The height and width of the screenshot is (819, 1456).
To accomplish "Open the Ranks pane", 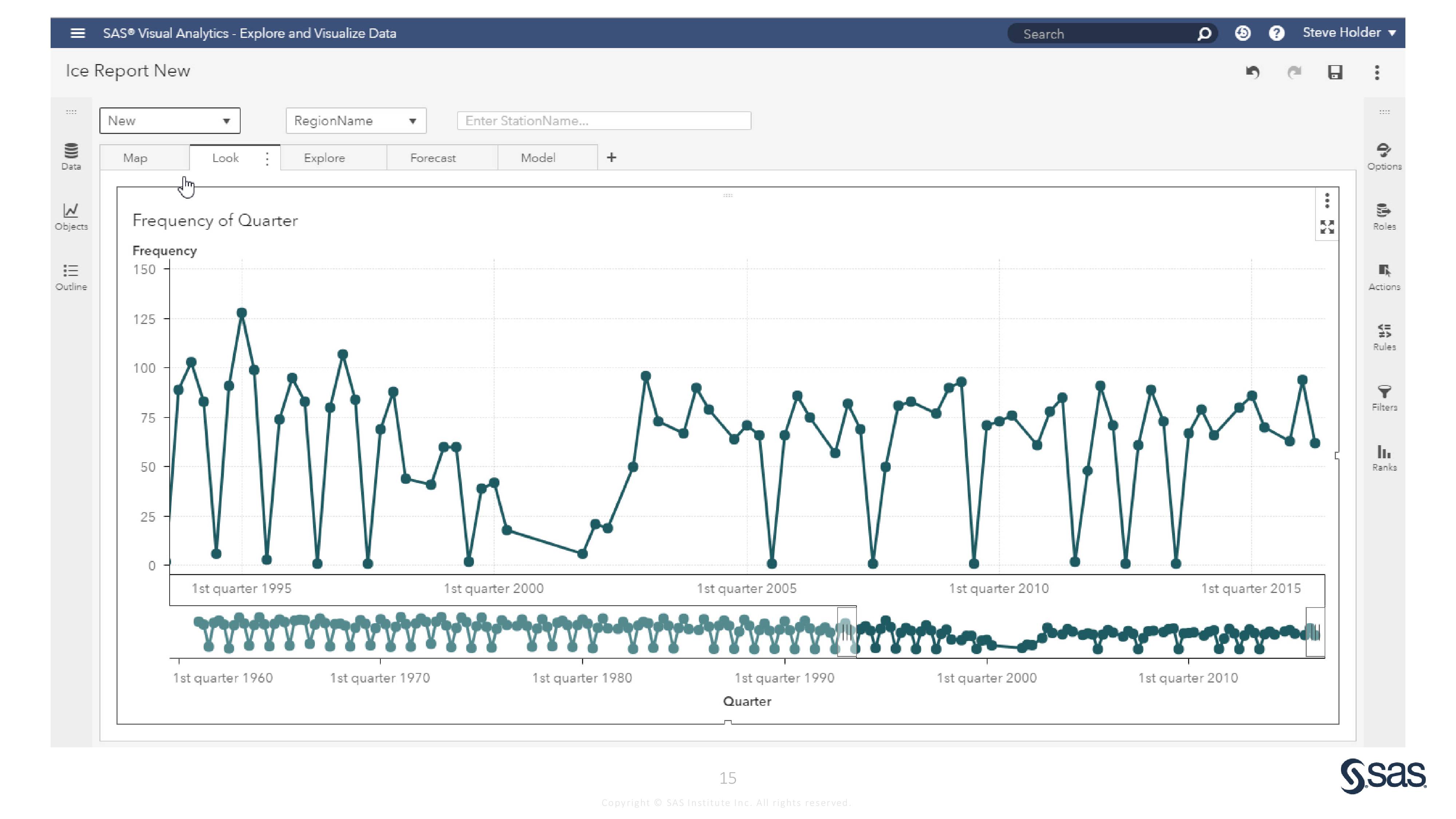I will (x=1384, y=458).
